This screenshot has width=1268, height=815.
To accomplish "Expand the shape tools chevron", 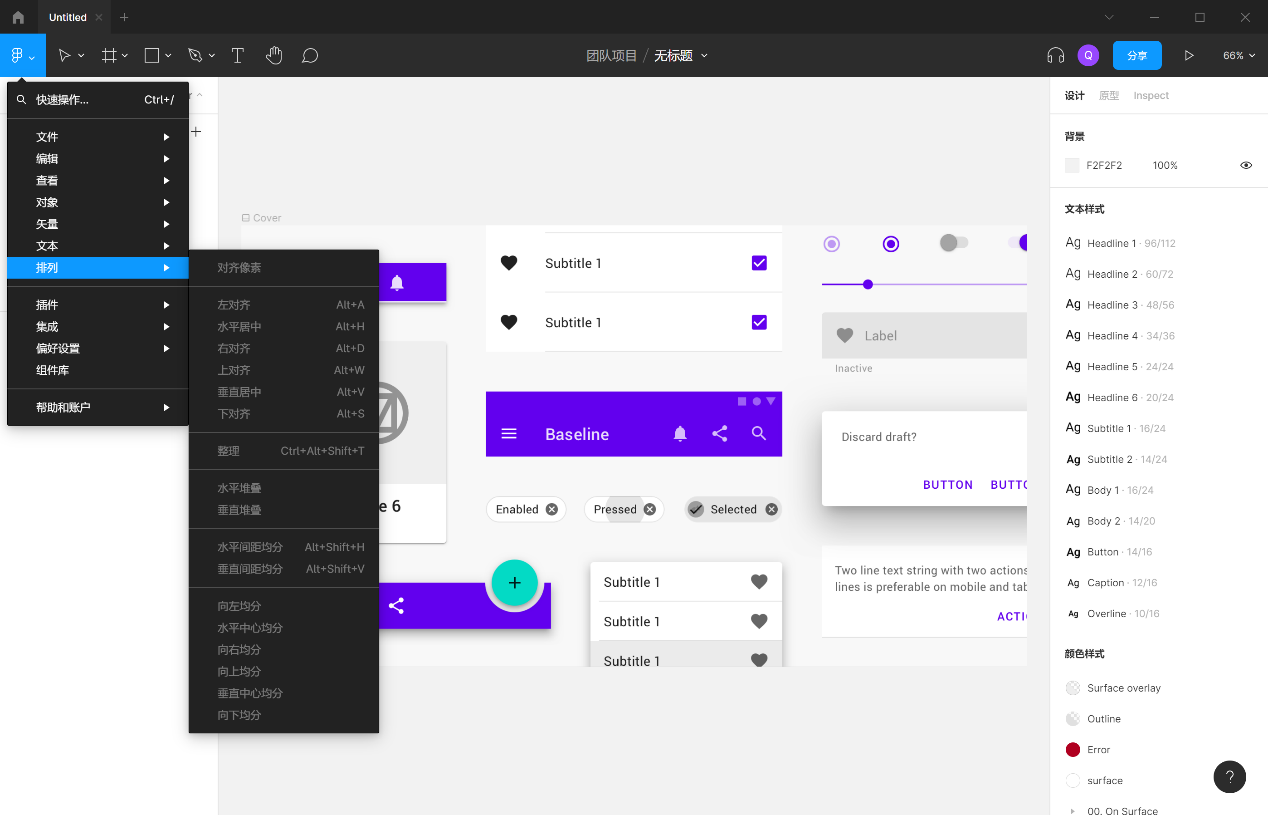I will pyautogui.click(x=168, y=56).
